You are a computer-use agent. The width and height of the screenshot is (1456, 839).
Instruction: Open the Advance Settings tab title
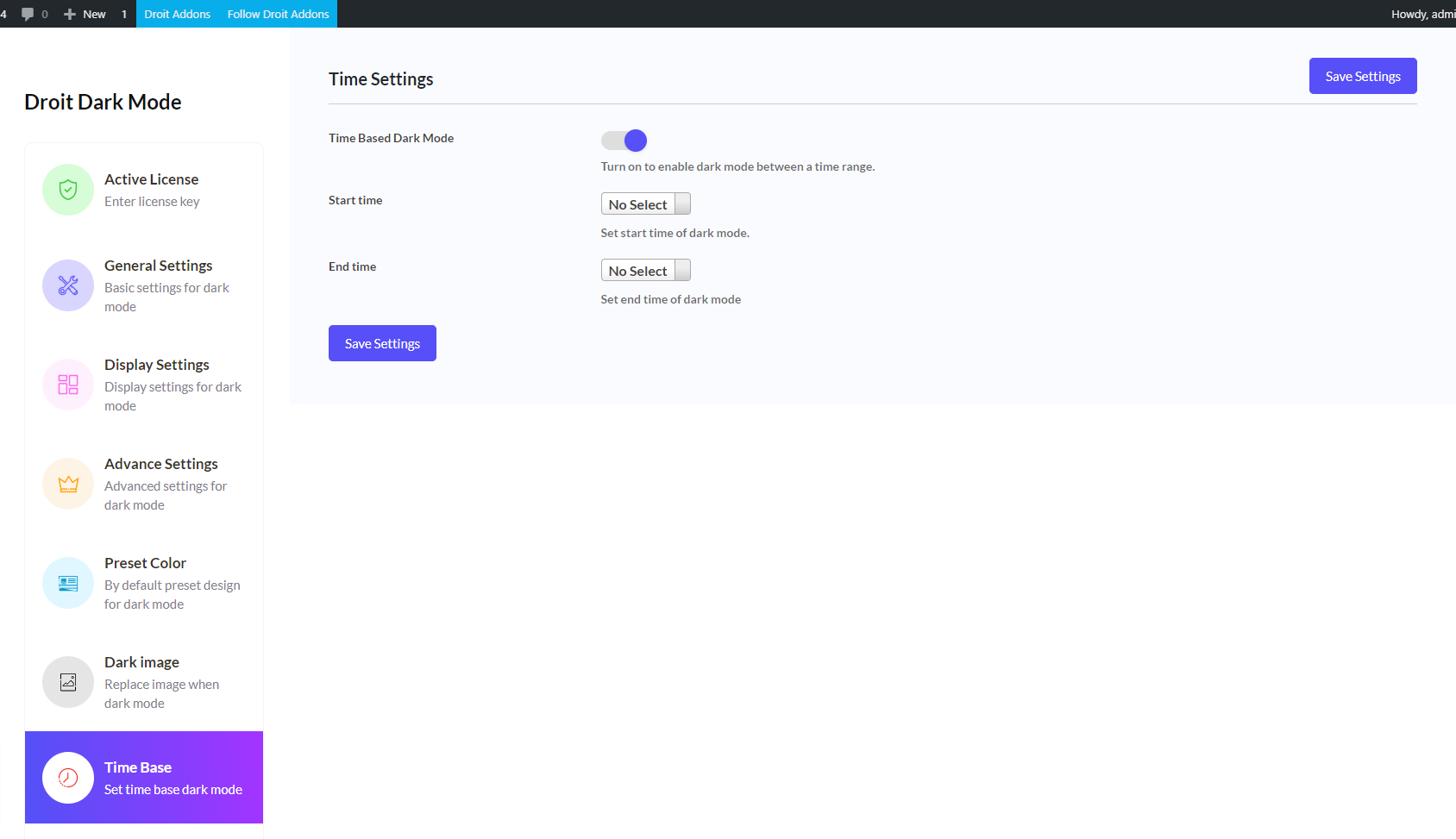[x=161, y=464]
